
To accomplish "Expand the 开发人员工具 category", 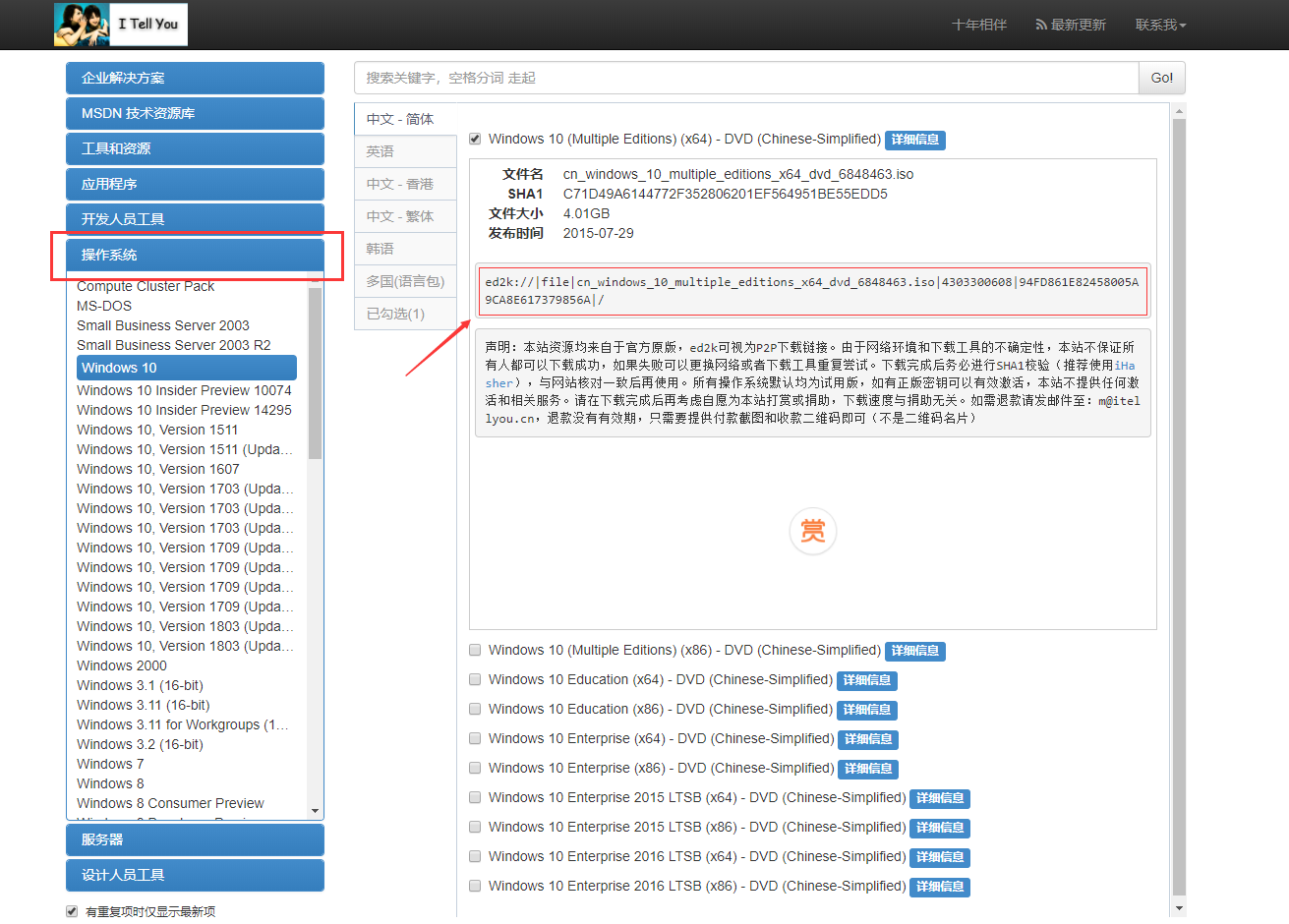I will pyautogui.click(x=195, y=219).
